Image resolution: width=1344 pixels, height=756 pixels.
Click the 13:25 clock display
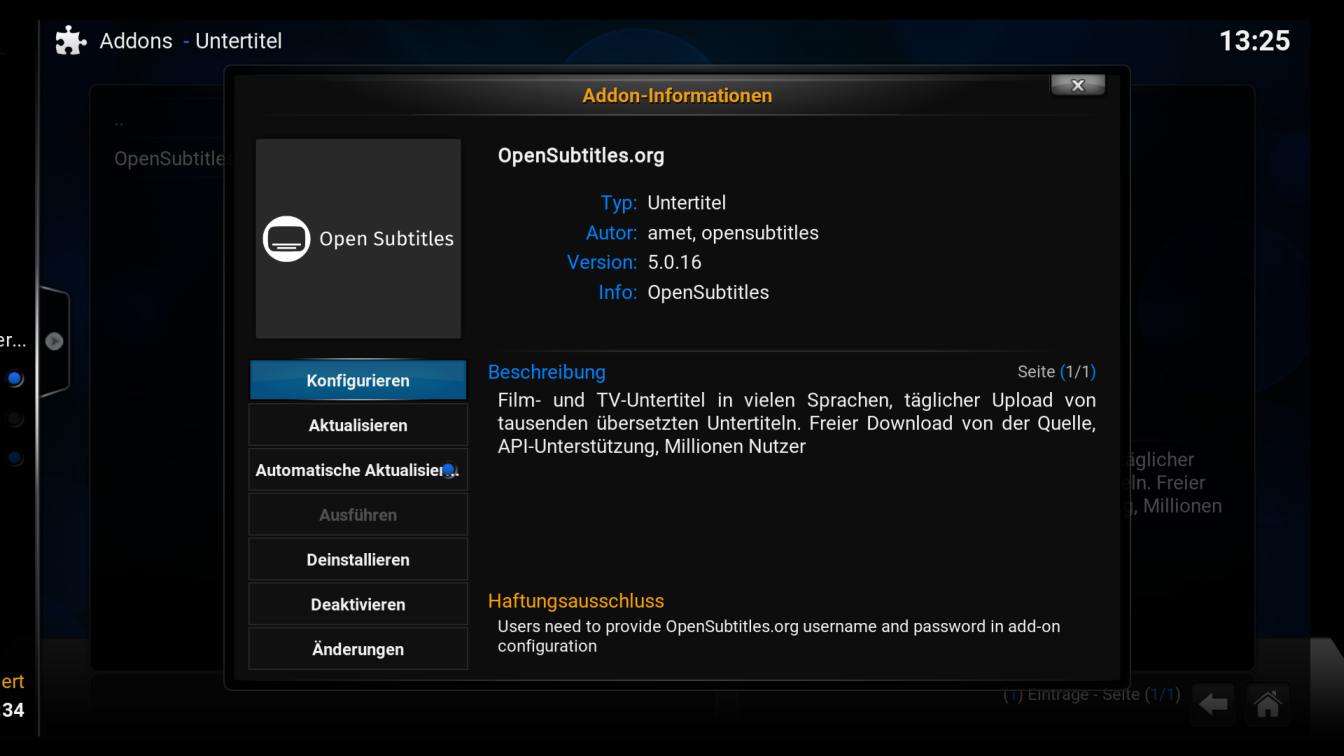(1254, 41)
